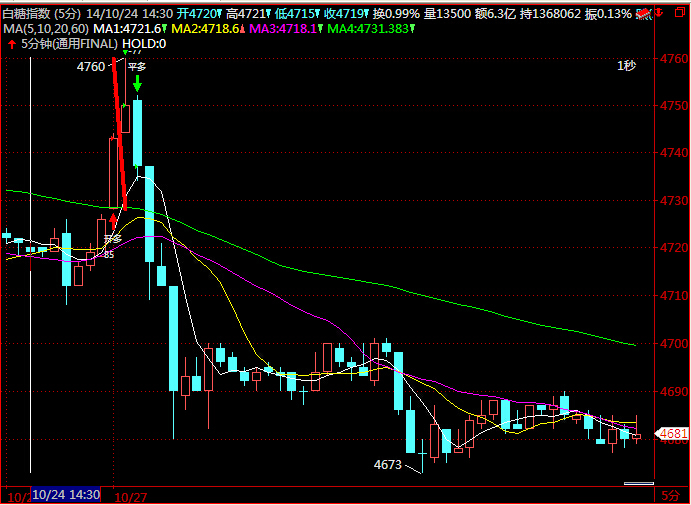Viewport: 691px width, 505px height.
Task: Select the white MA1:4721.6 legend
Action: pyautogui.click(x=127, y=29)
